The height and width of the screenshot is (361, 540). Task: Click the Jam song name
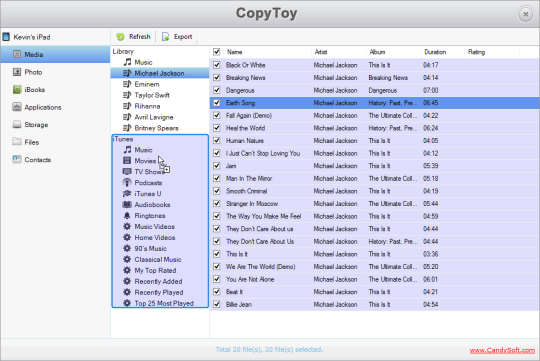tap(231, 166)
